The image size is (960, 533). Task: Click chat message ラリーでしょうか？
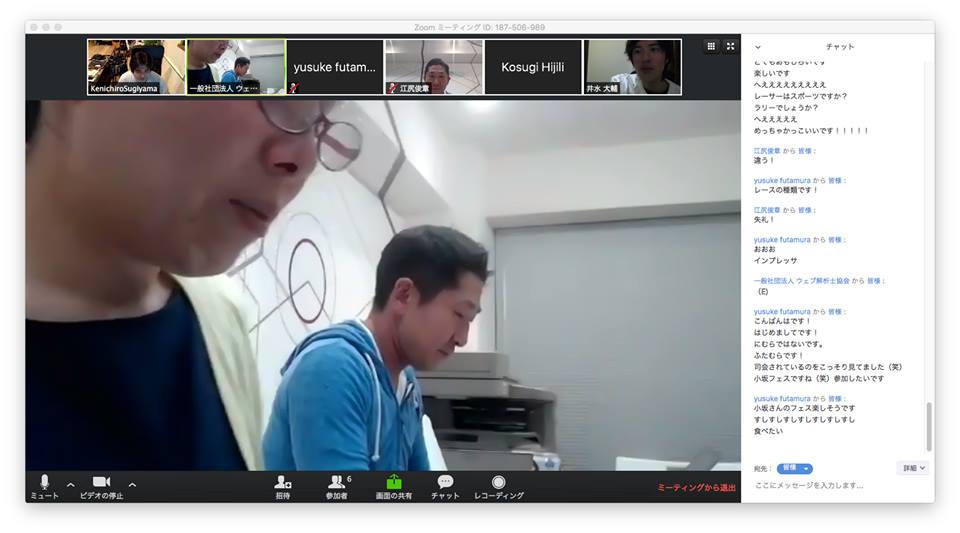tap(786, 108)
